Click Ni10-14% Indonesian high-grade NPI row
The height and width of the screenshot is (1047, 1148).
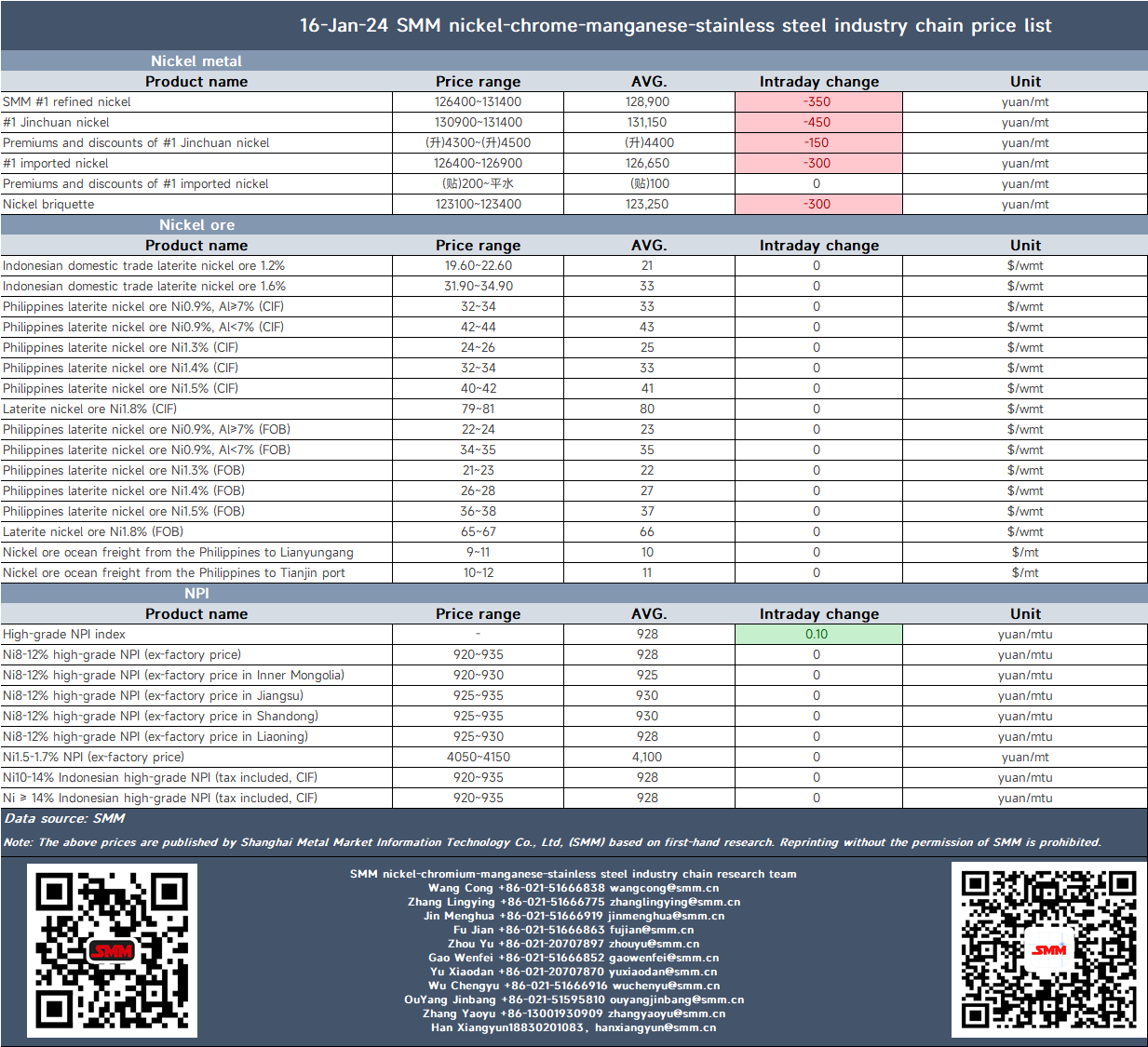[160, 777]
